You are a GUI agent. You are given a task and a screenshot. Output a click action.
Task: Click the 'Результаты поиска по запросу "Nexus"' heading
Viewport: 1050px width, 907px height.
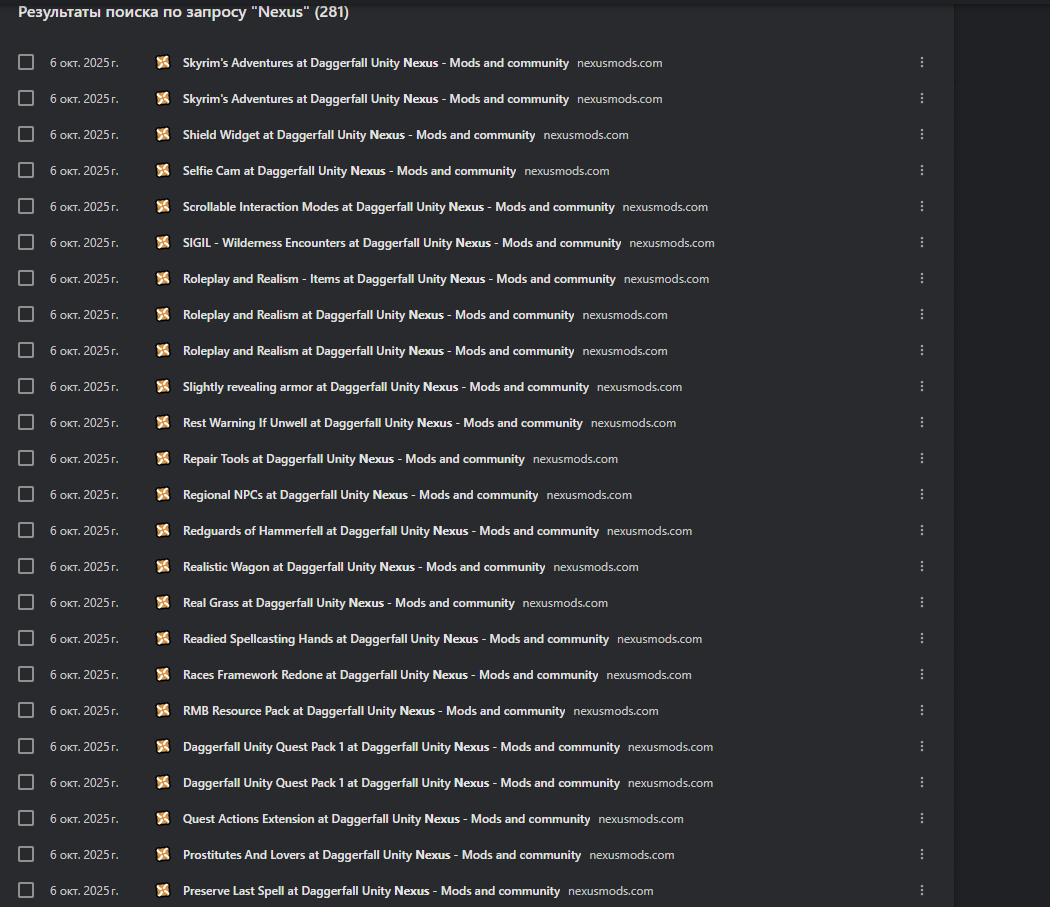pos(183,12)
